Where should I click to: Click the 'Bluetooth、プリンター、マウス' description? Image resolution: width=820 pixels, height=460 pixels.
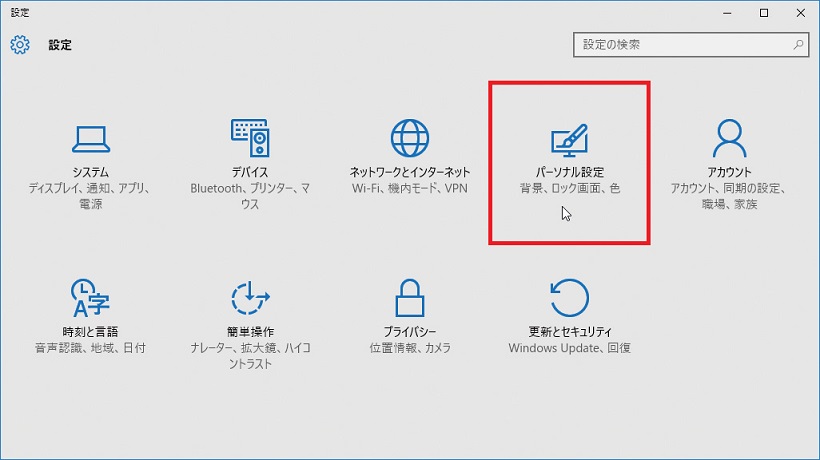[x=250, y=196]
